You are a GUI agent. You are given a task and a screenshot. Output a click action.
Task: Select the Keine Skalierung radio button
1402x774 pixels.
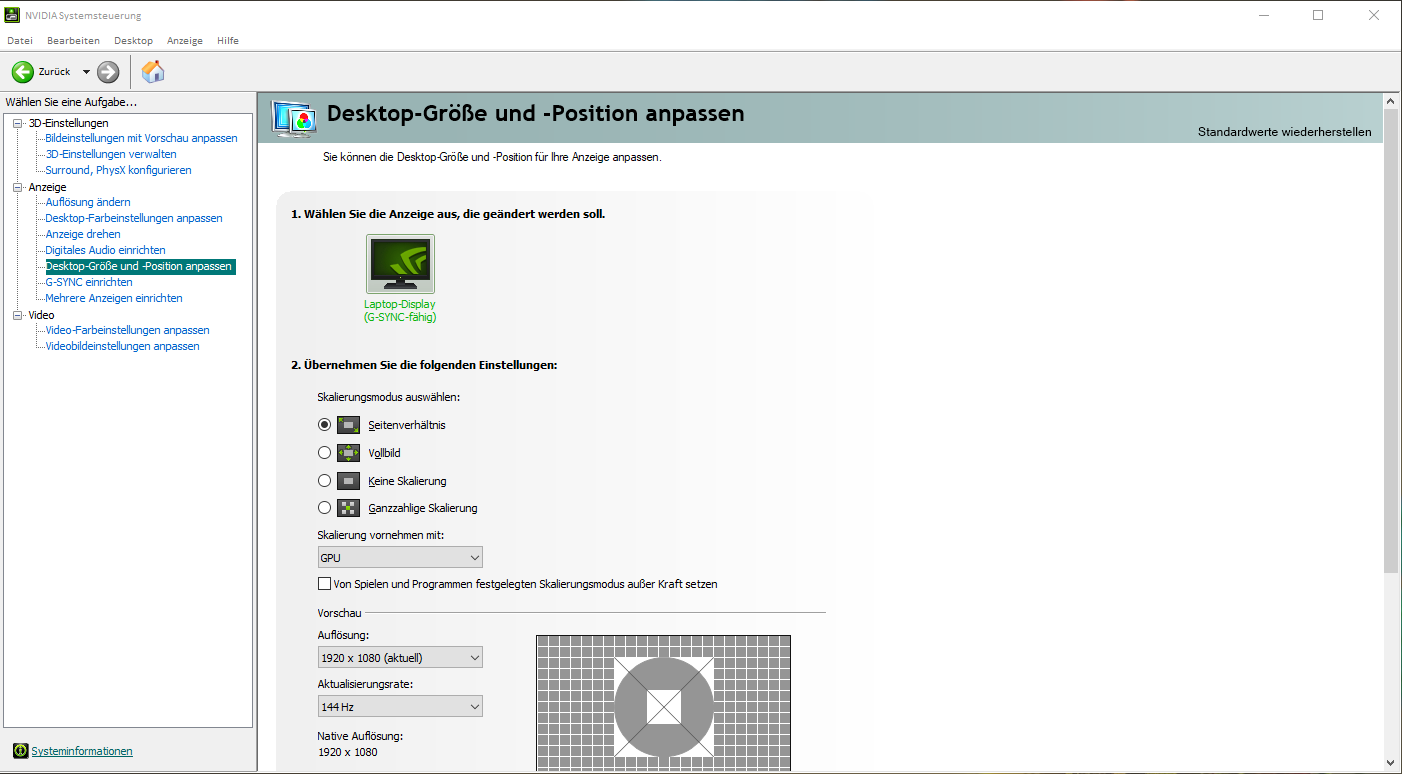point(324,481)
